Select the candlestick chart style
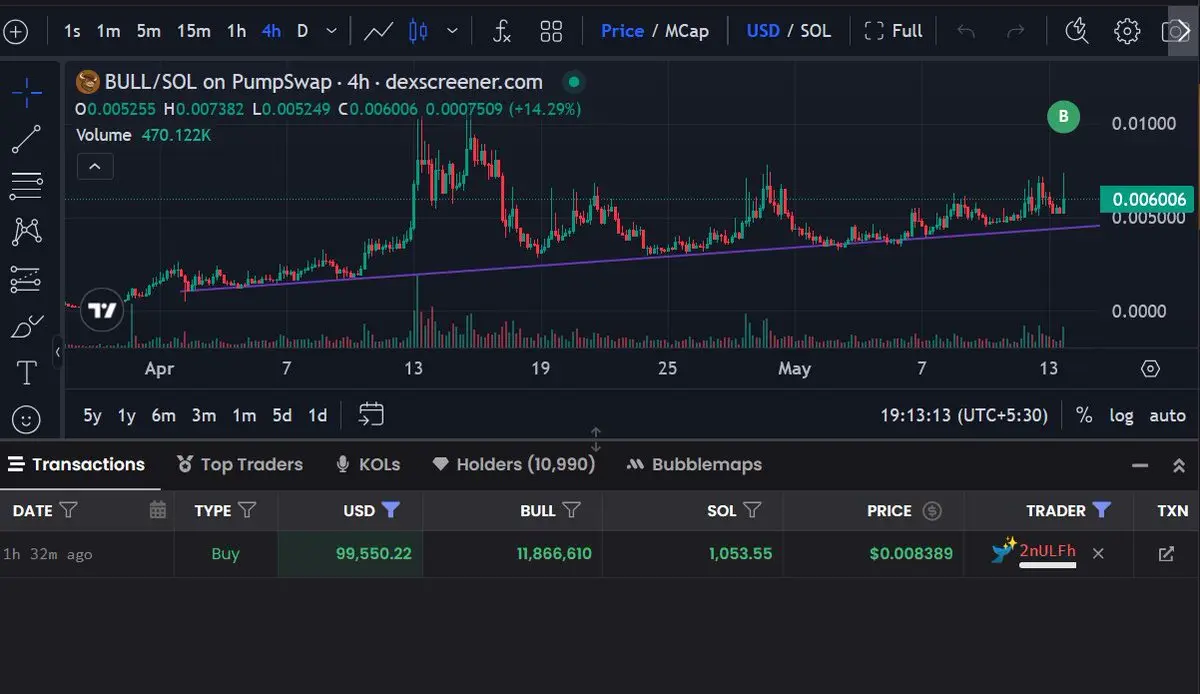This screenshot has height=694, width=1200. 419,31
